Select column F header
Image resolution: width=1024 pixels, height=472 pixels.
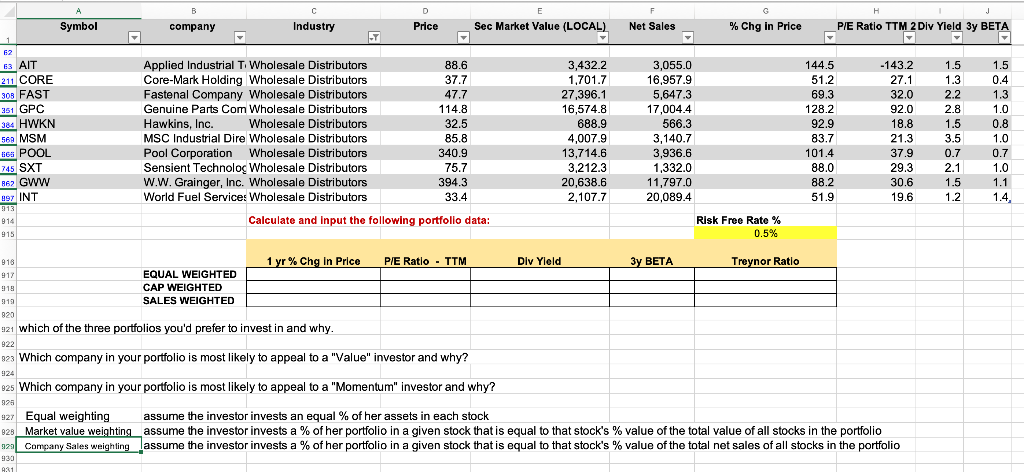click(x=652, y=11)
